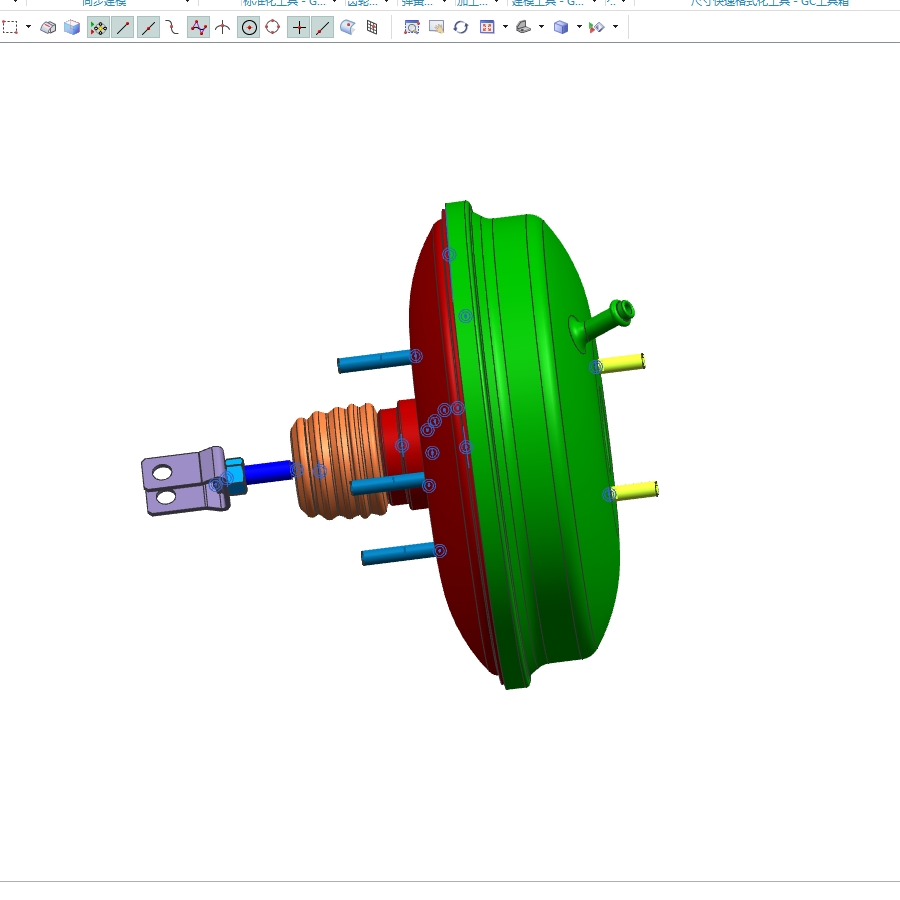Click the icon after the rendering style cube
Viewport: 900px width, 900px height.
[597, 27]
